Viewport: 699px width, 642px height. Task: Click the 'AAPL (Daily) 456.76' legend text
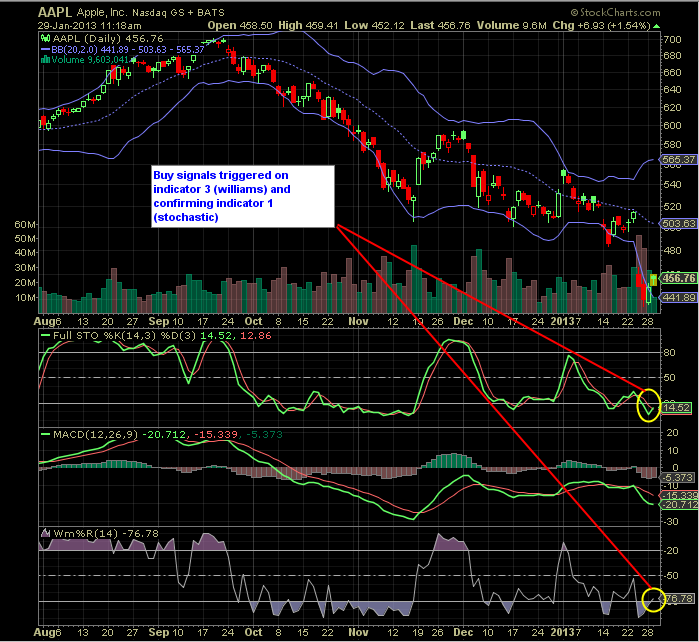[x=108, y=39]
